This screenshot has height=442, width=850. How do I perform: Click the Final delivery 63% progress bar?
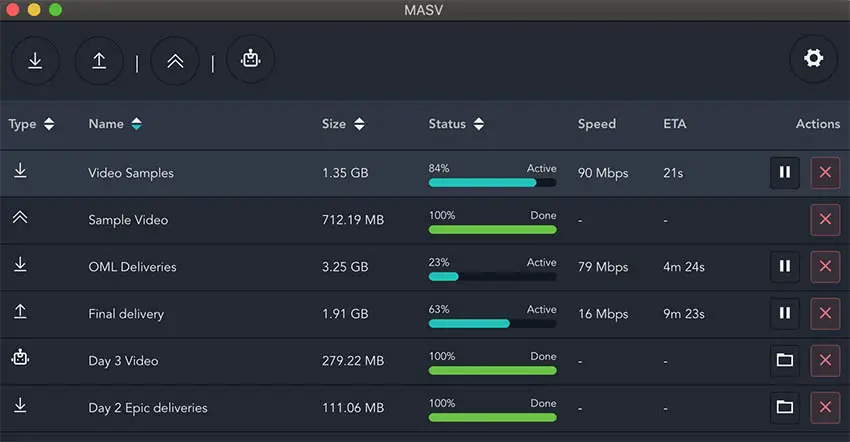(x=492, y=324)
